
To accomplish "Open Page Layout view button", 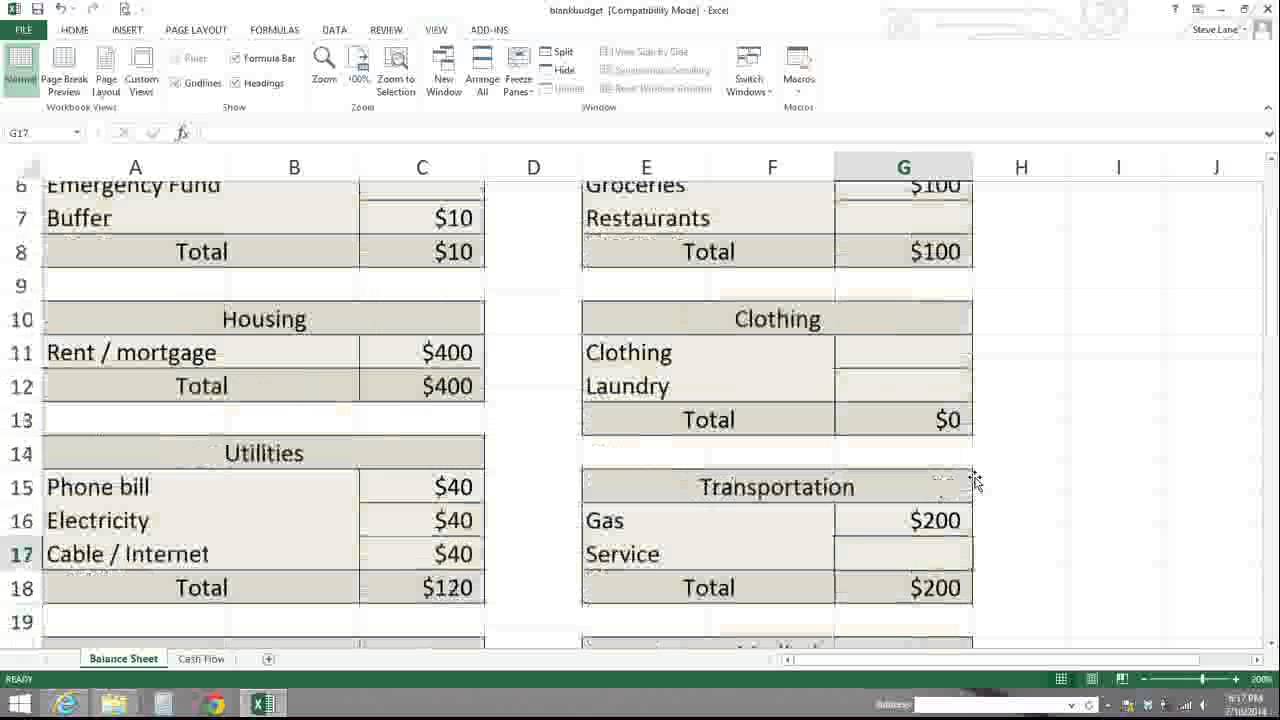I will [x=106, y=72].
